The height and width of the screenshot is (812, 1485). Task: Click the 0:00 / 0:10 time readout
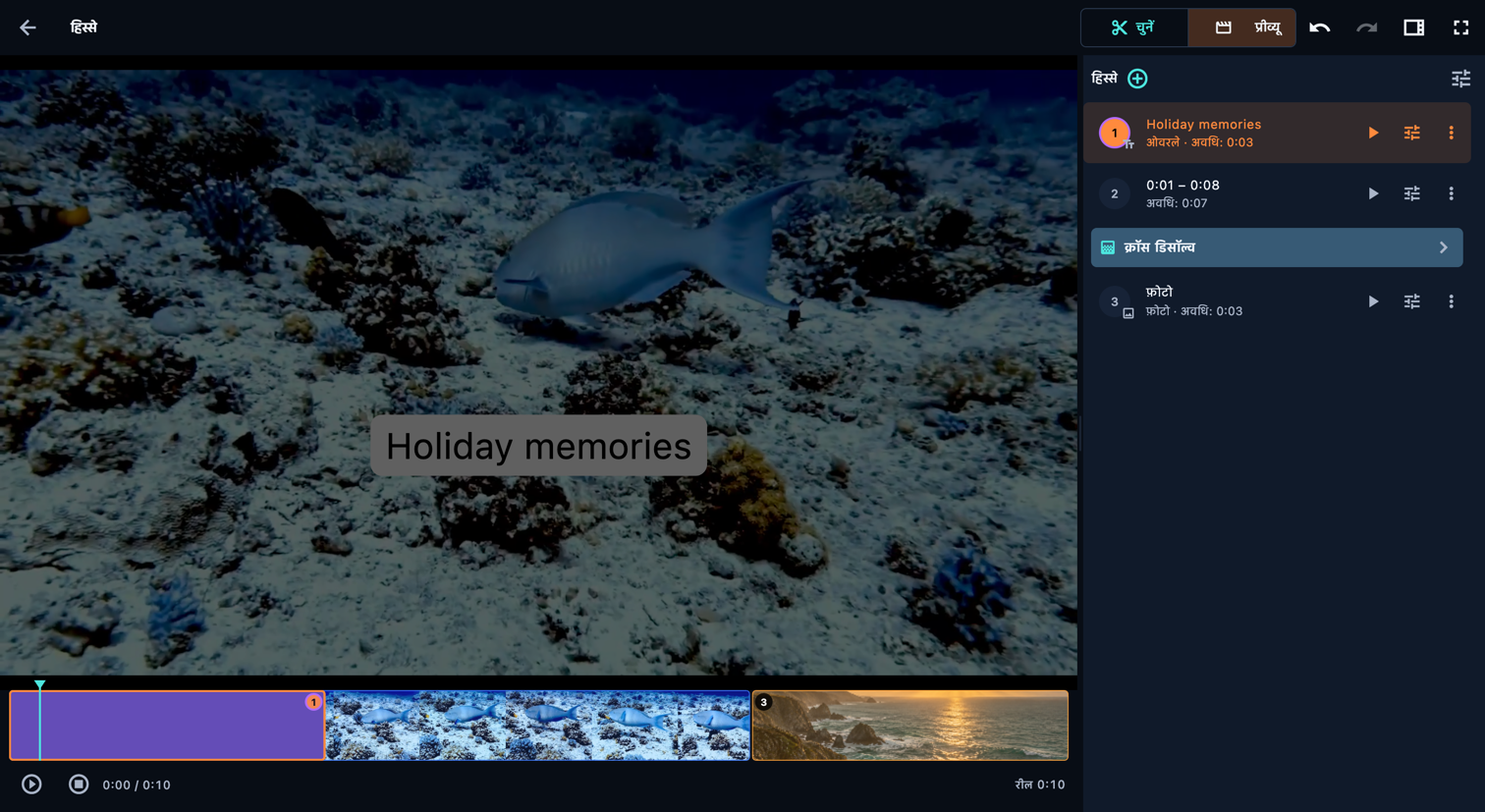coord(137,785)
